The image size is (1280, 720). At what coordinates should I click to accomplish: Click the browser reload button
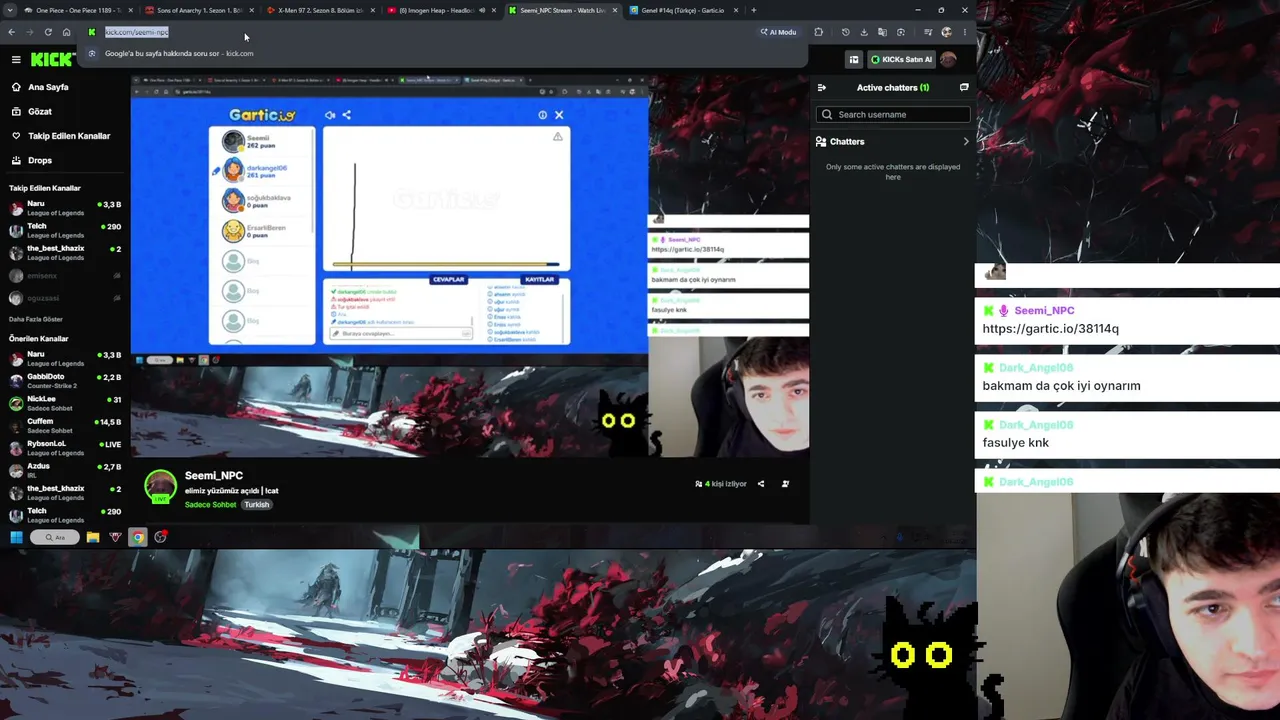tap(48, 32)
